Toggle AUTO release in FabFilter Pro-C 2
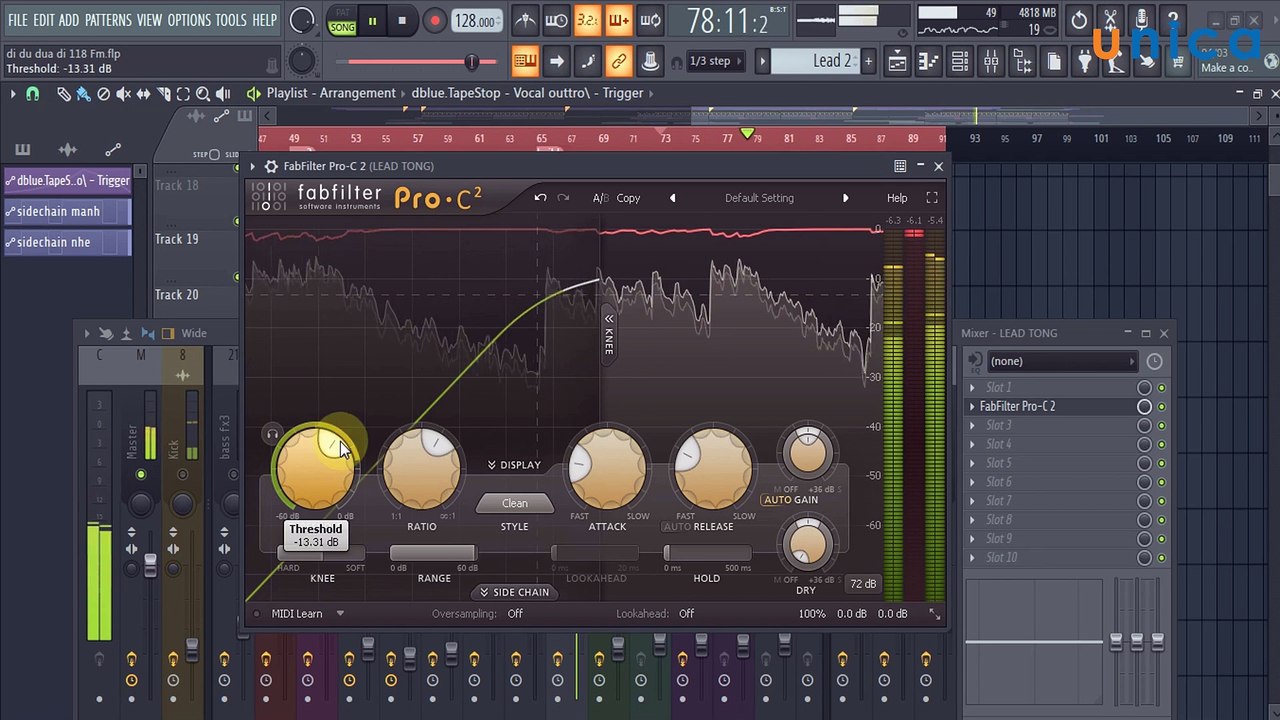Screen dimensions: 1280x720 click(x=677, y=527)
